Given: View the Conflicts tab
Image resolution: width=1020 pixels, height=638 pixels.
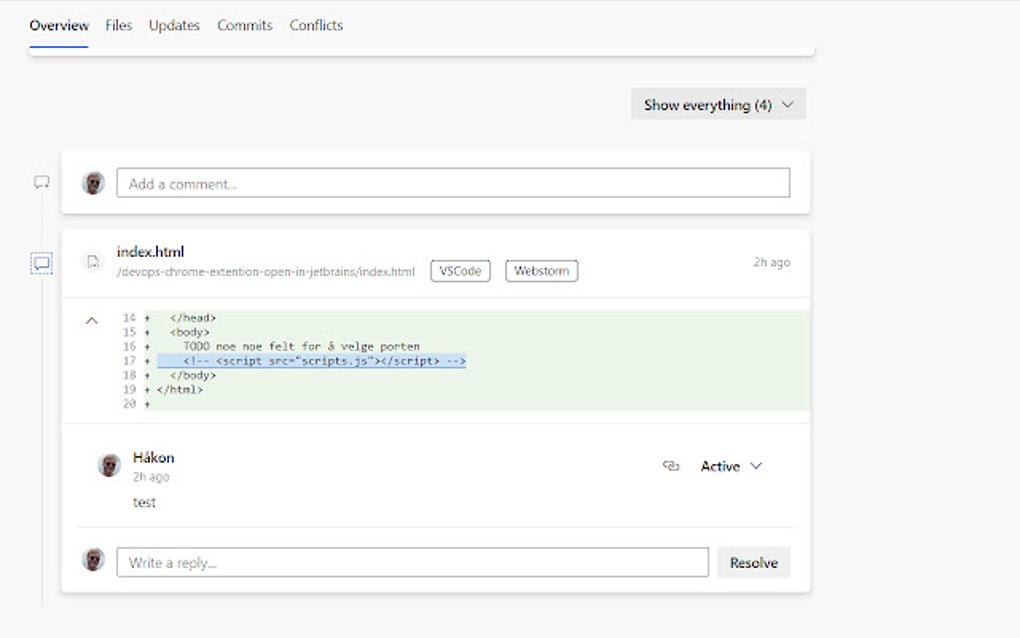Looking at the screenshot, I should (x=316, y=26).
